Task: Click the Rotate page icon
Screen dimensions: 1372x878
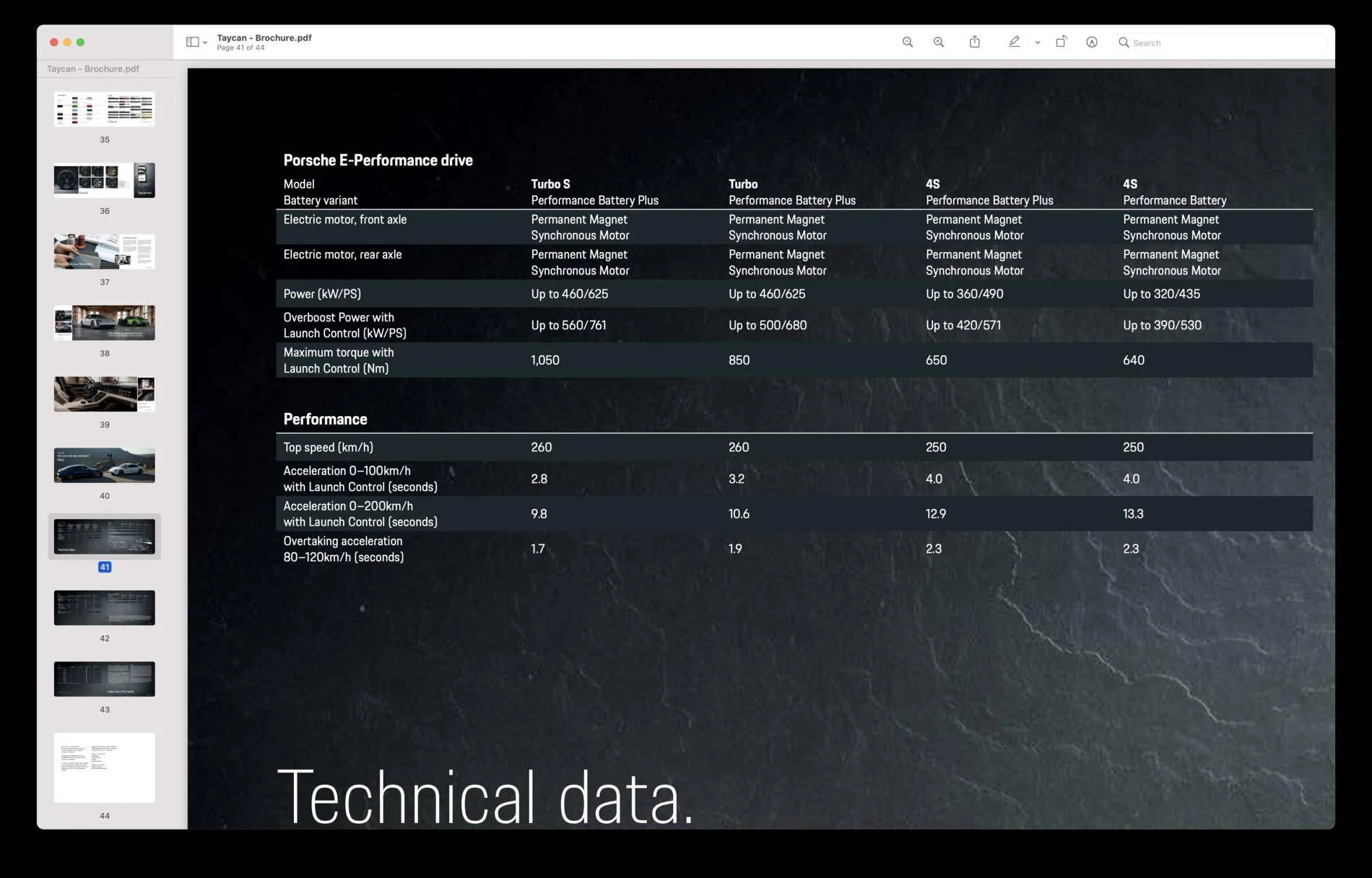Action: click(1061, 42)
